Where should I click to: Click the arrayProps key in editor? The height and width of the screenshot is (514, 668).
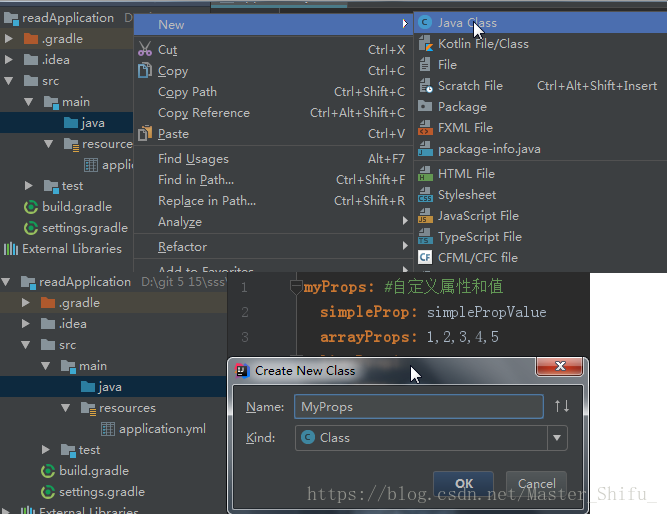(x=369, y=337)
